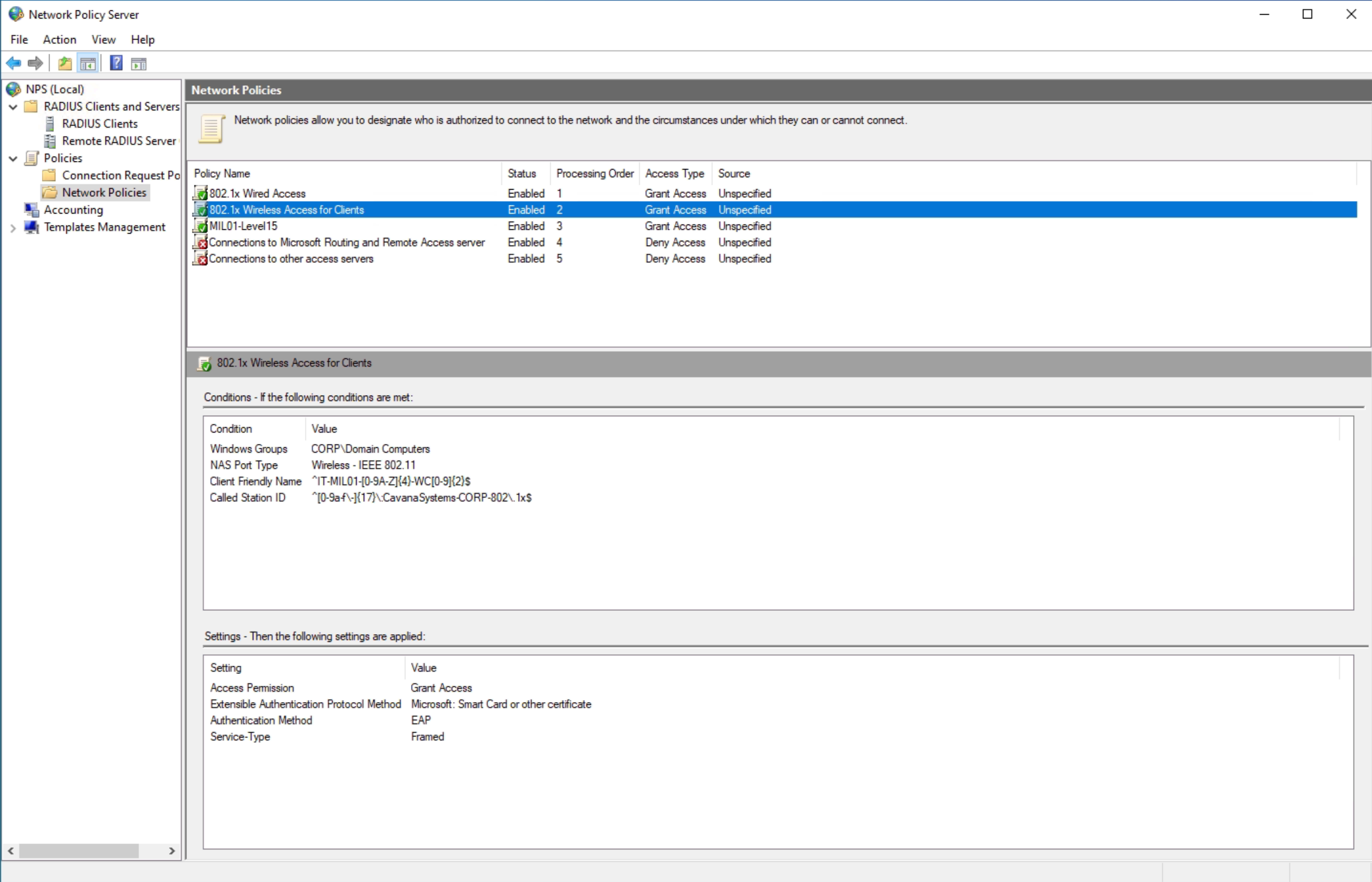Click the Authentication Method setting

(261, 721)
